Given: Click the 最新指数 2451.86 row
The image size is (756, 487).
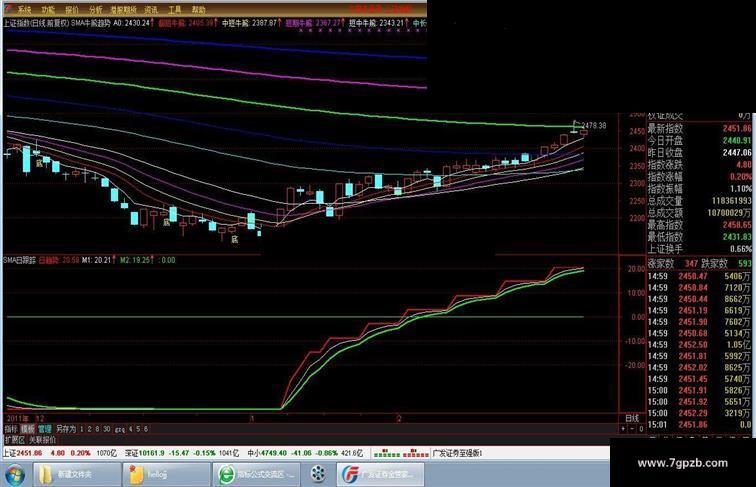Looking at the screenshot, I should (x=699, y=128).
